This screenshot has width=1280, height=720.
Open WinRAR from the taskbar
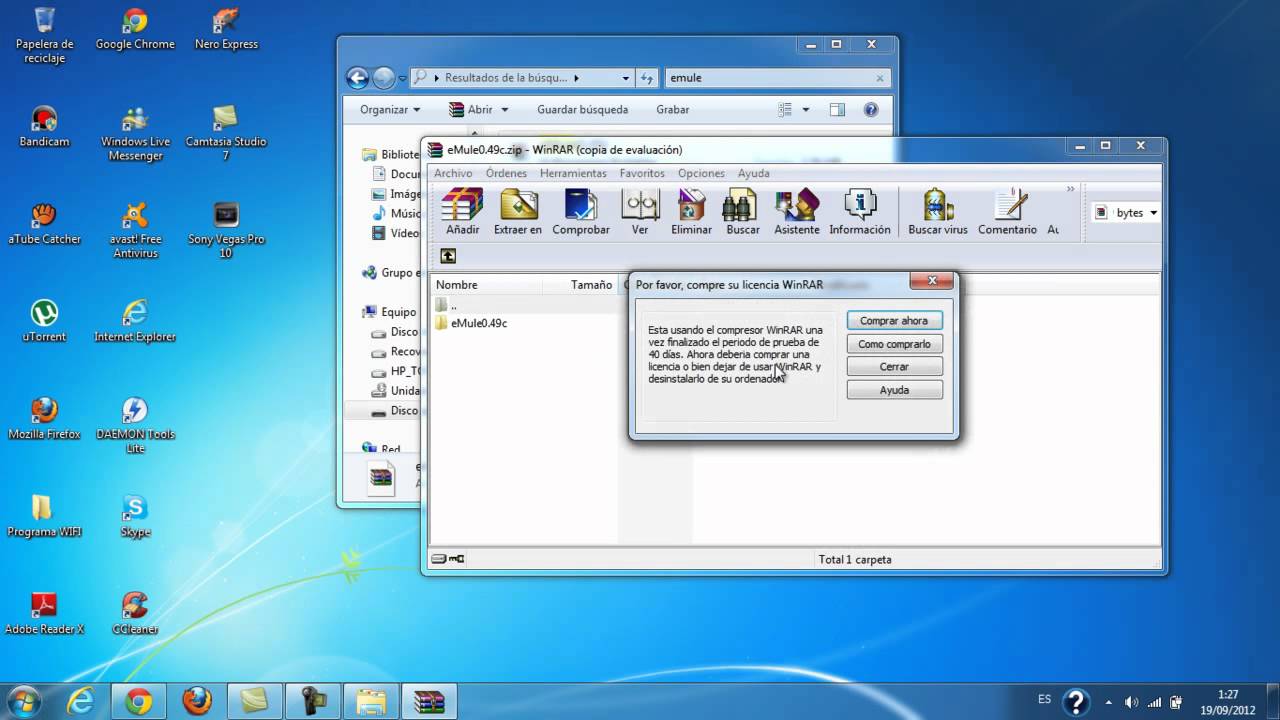point(428,701)
